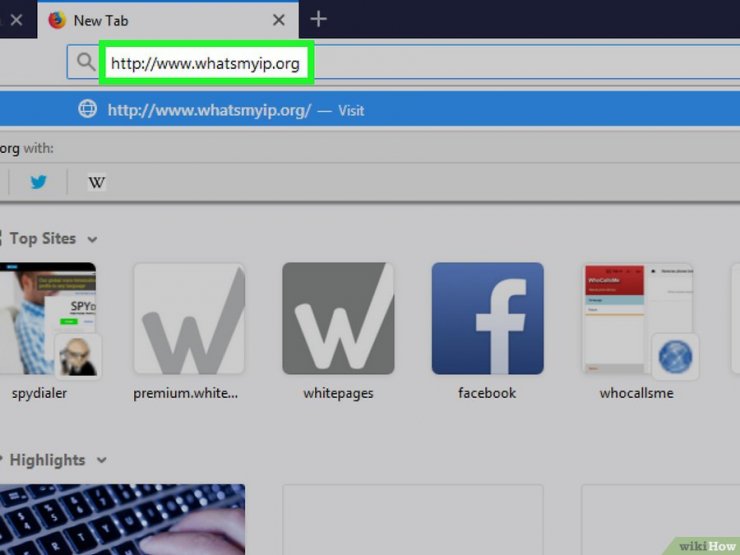The image size is (740, 555).
Task: Click the globe icon in the suggestion row
Action: click(88, 110)
